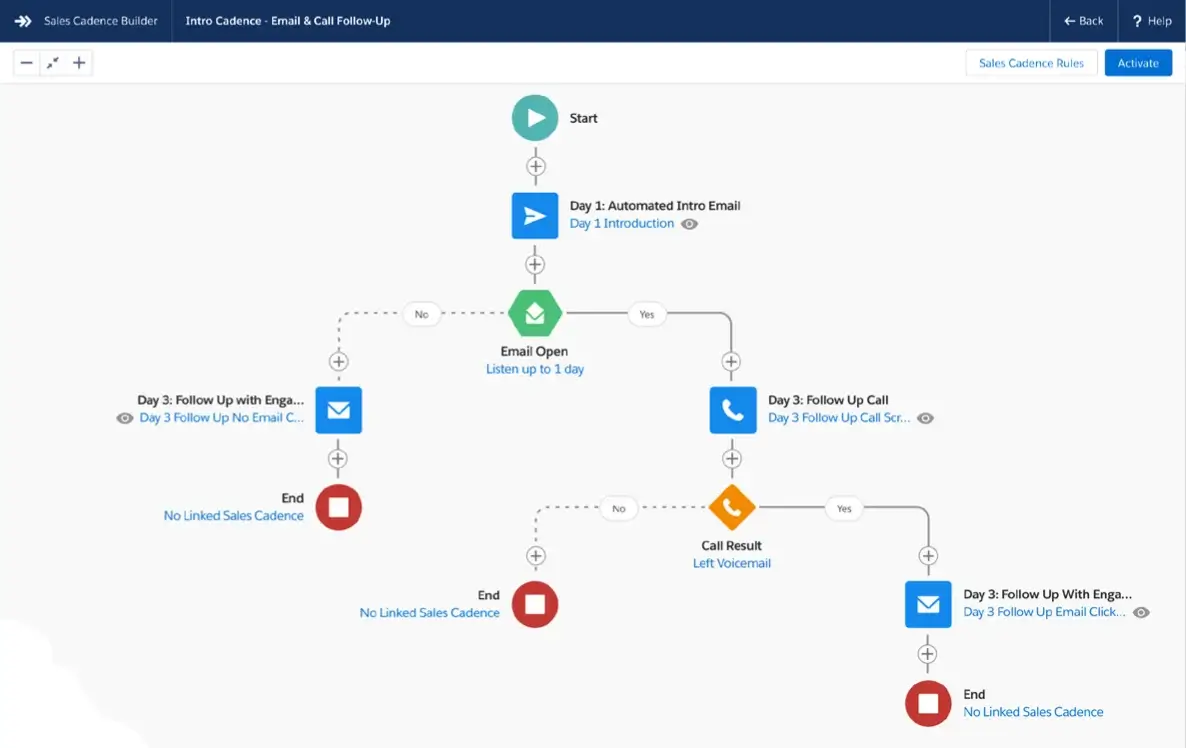Select the leftmost red End node
1186x748 pixels.
[338, 507]
